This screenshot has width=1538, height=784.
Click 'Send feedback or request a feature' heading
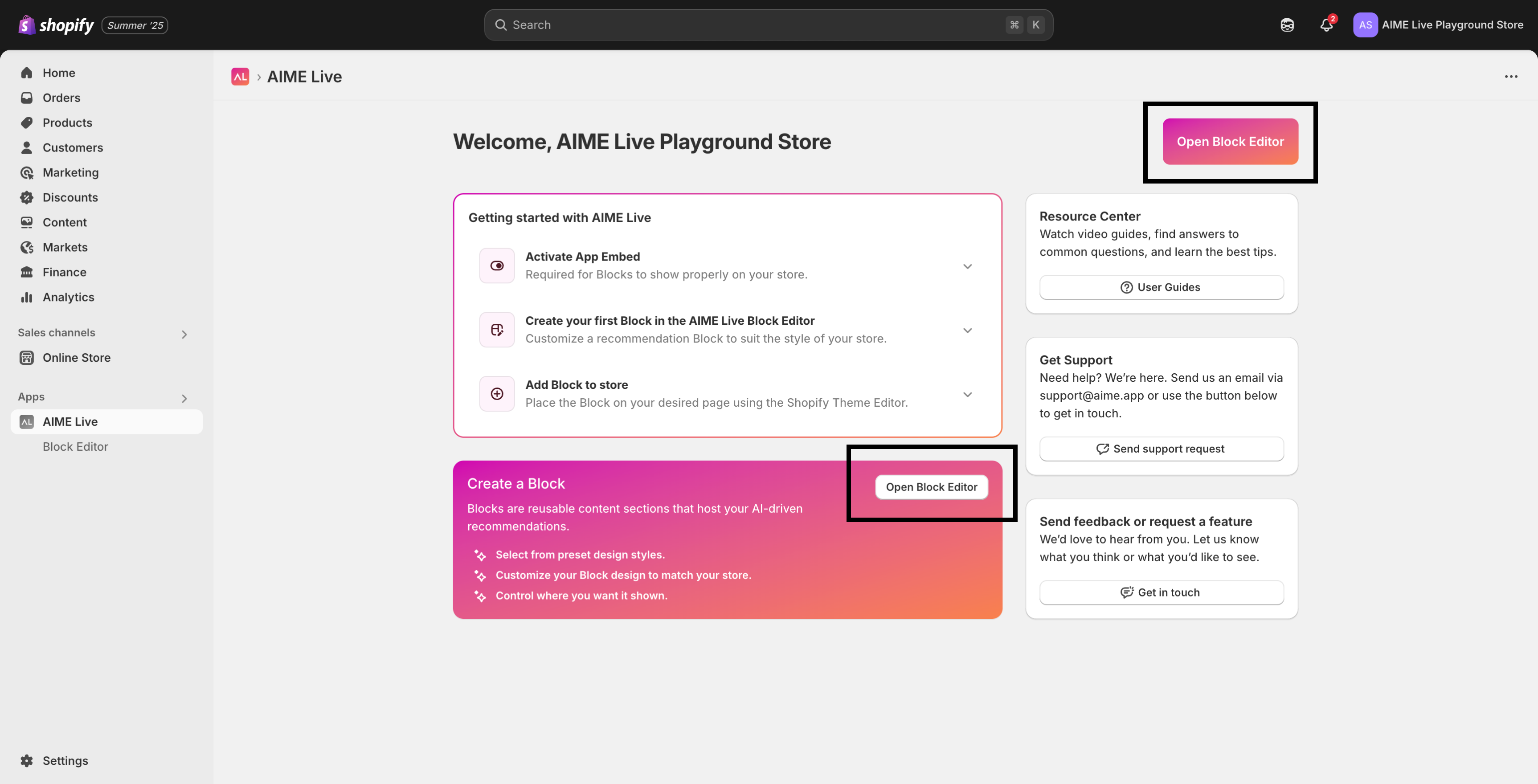coord(1145,521)
